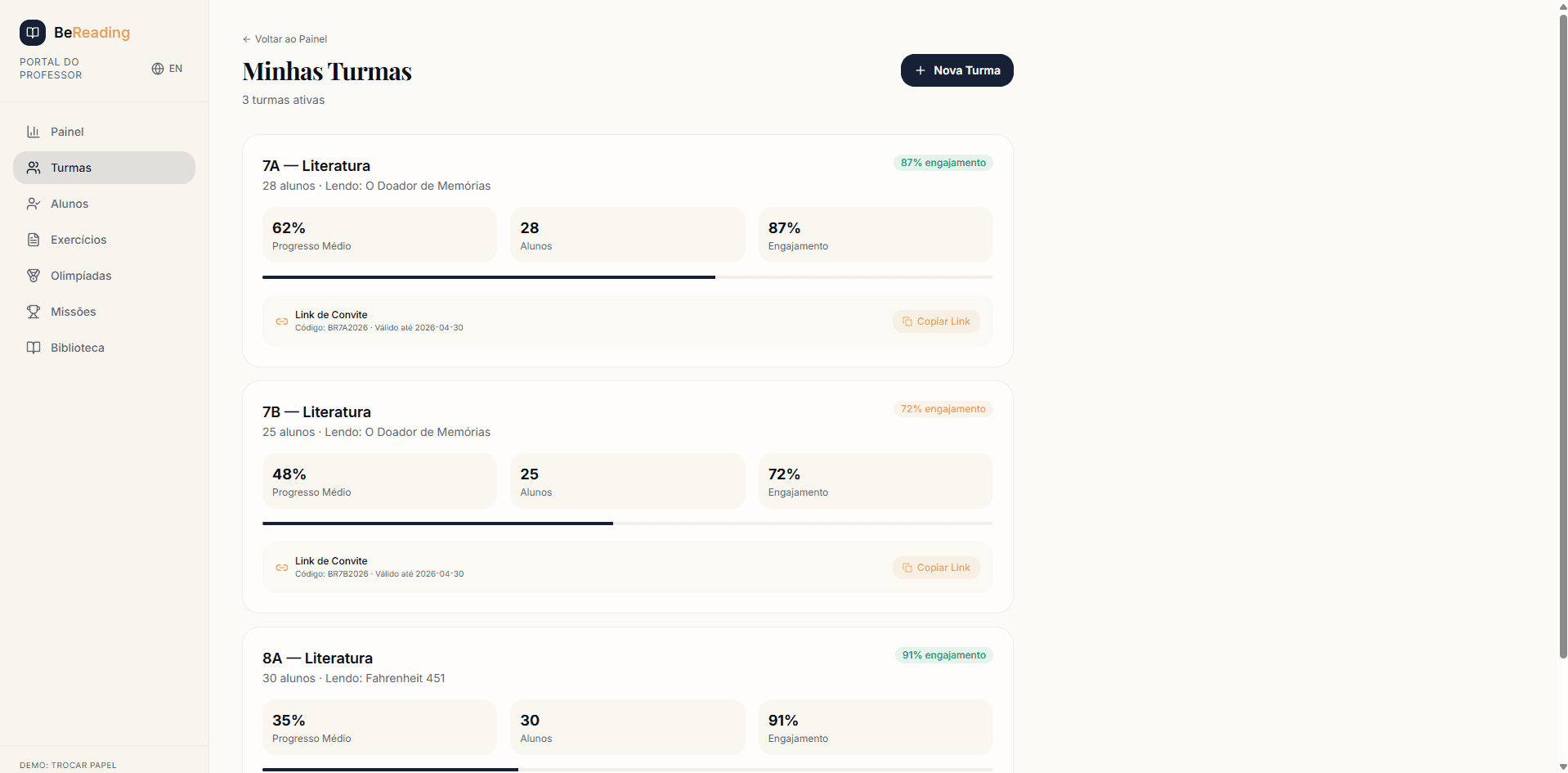Open the 8A — Literatura class title
Viewport: 1568px width, 773px height.
(x=317, y=658)
